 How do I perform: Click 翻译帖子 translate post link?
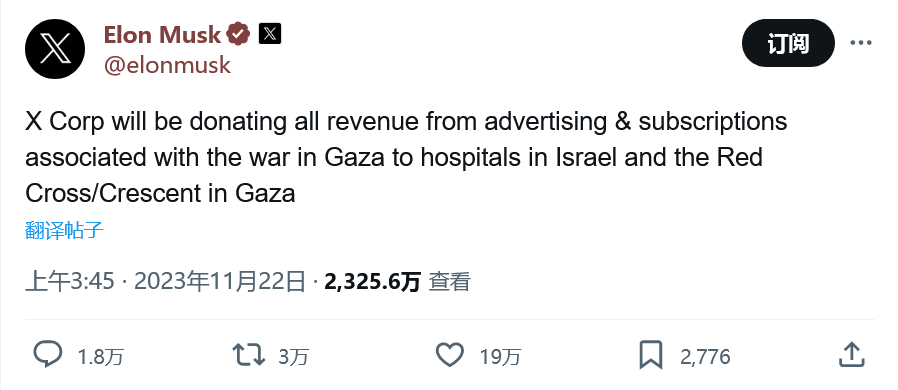click(64, 231)
